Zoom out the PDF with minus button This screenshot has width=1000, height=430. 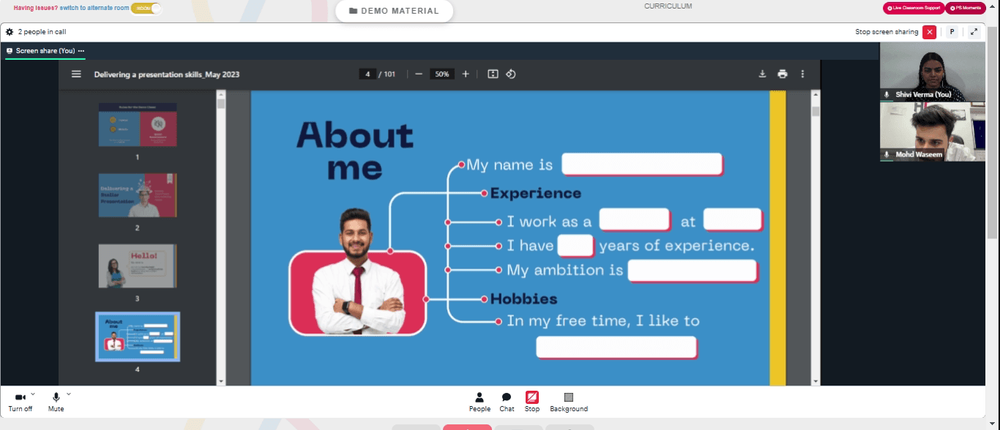418,74
